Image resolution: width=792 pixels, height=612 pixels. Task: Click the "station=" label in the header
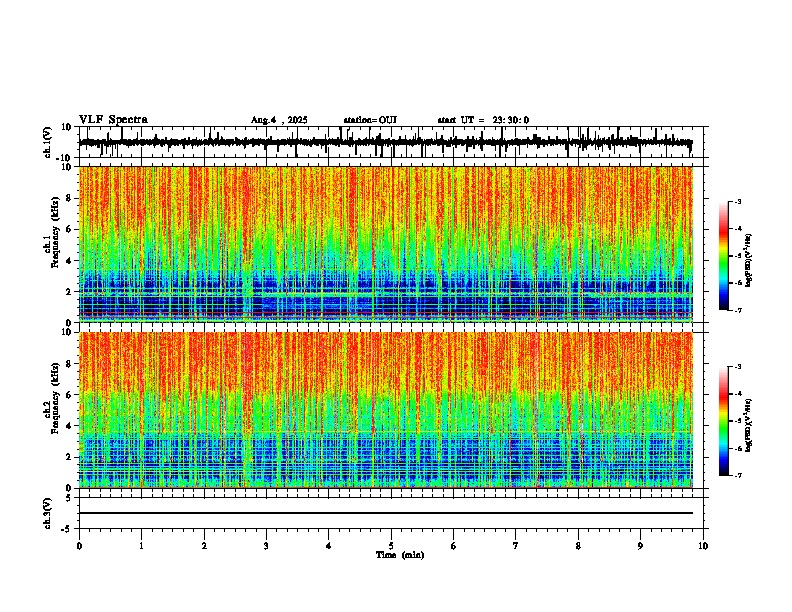[361, 120]
